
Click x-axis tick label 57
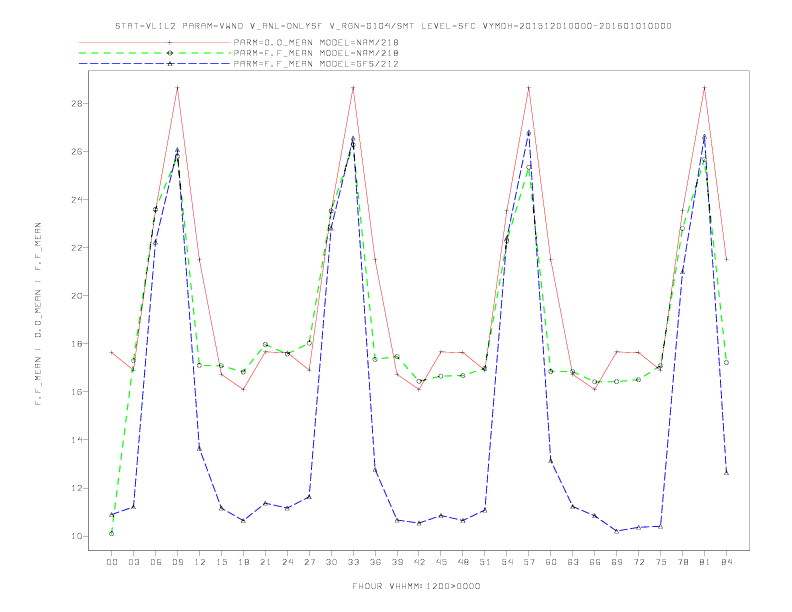click(528, 562)
